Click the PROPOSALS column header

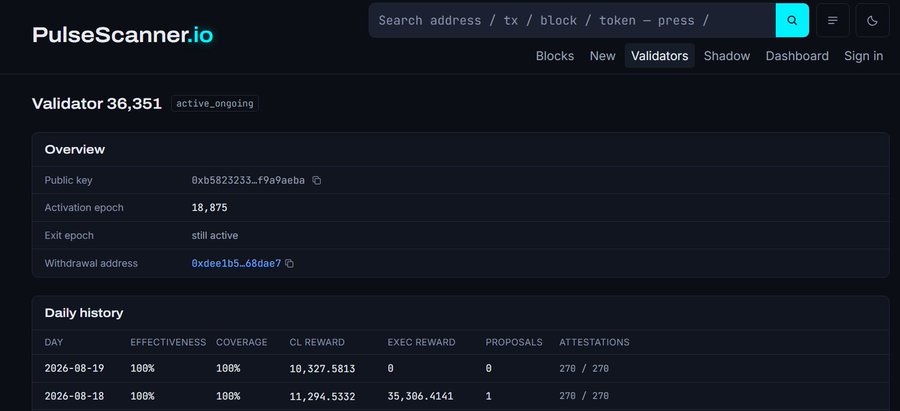coord(514,342)
